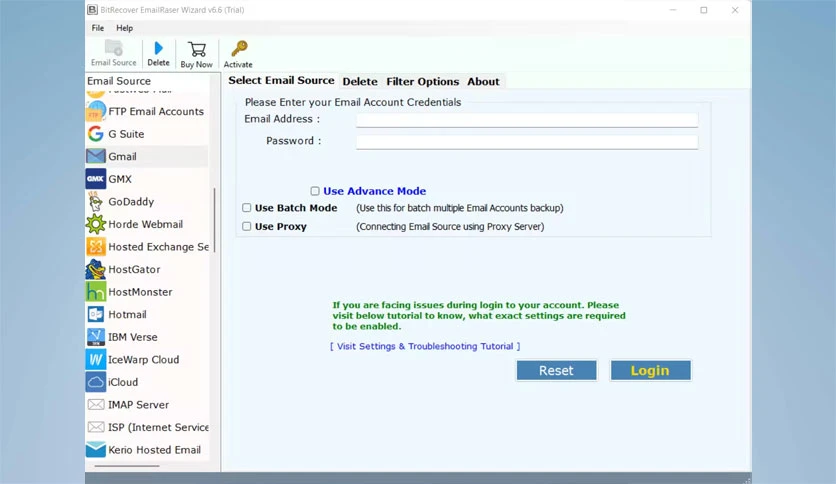Switch to Select Email Source tab

click(x=281, y=80)
